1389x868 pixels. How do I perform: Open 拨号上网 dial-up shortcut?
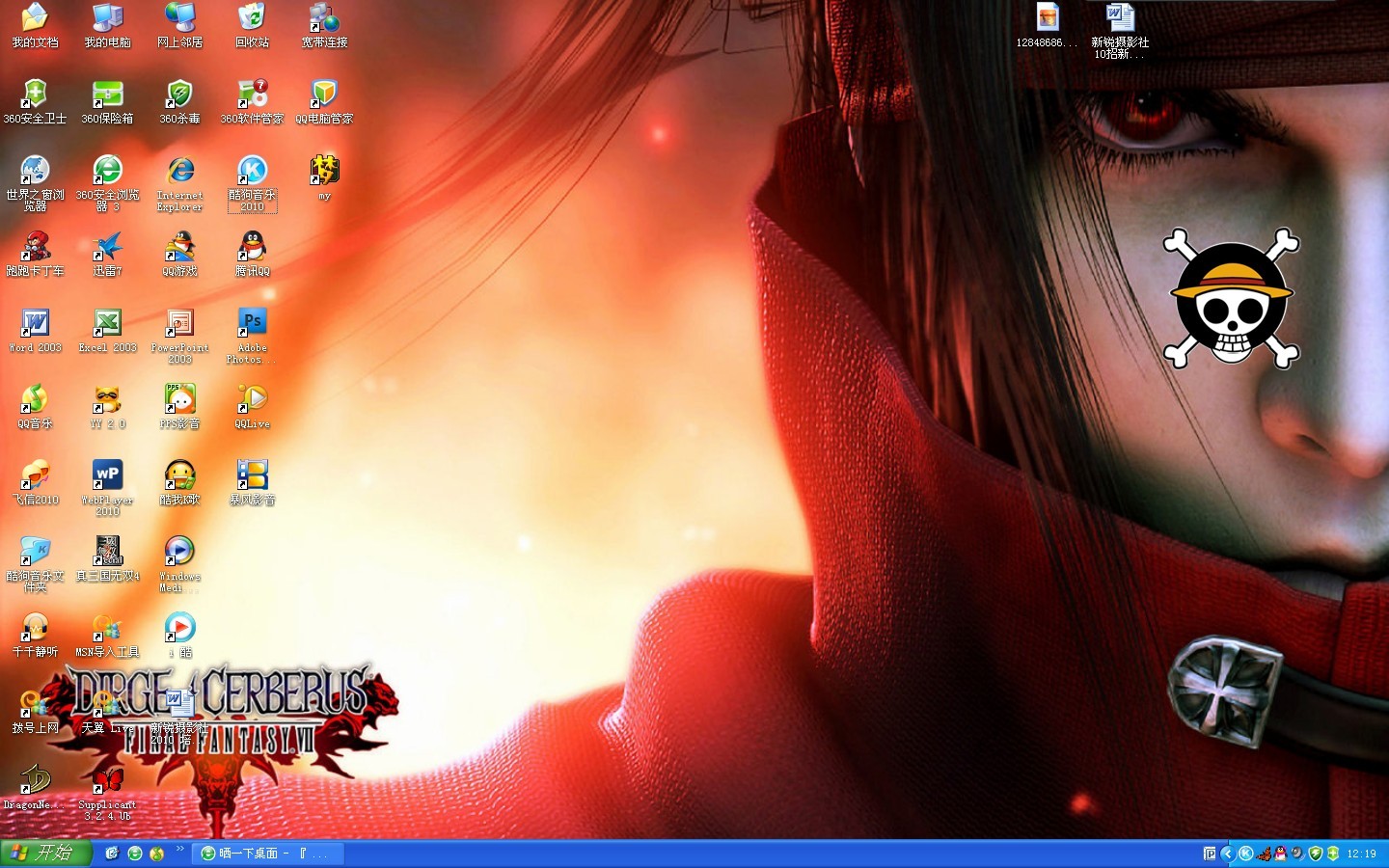(x=35, y=711)
